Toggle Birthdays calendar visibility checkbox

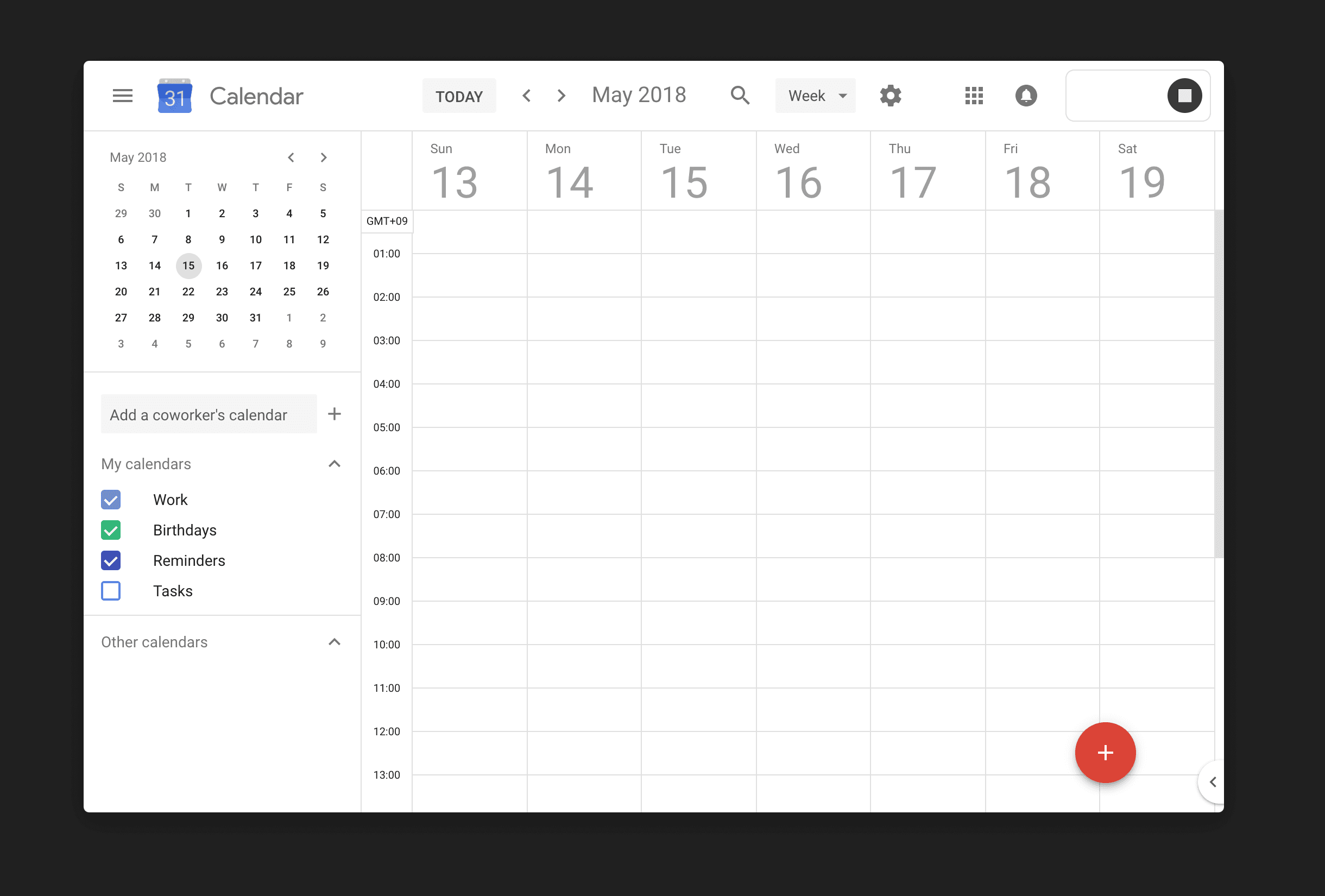pos(111,530)
